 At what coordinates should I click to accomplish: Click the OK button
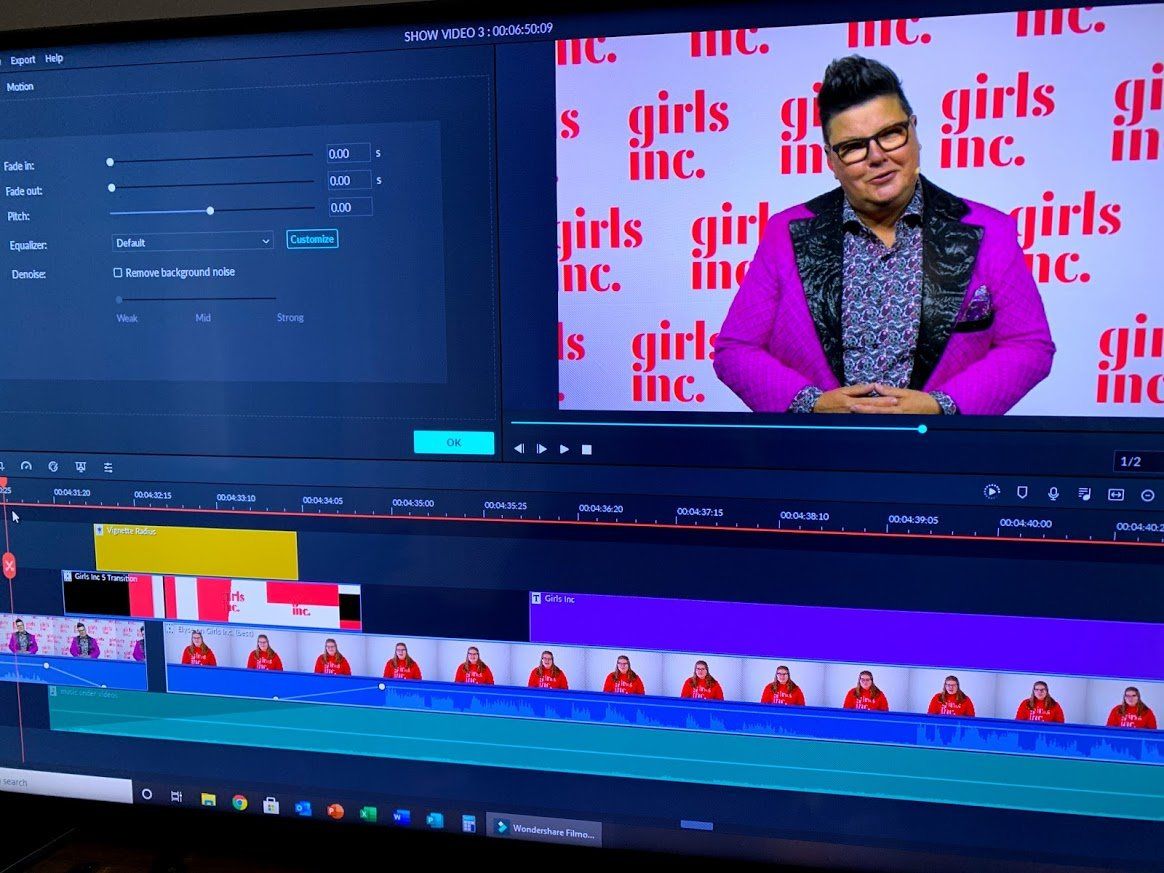[x=454, y=442]
